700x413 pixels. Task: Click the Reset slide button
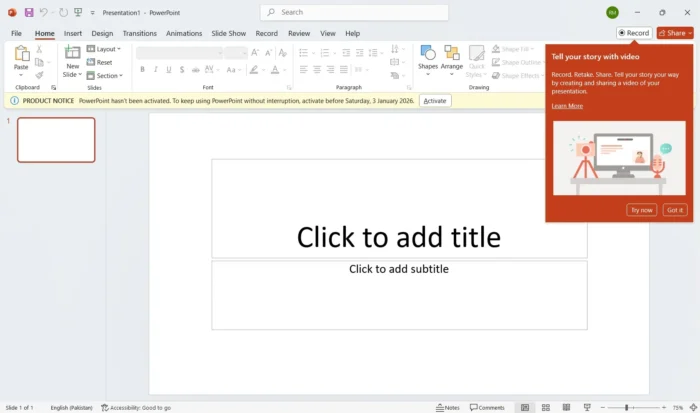click(x=100, y=62)
